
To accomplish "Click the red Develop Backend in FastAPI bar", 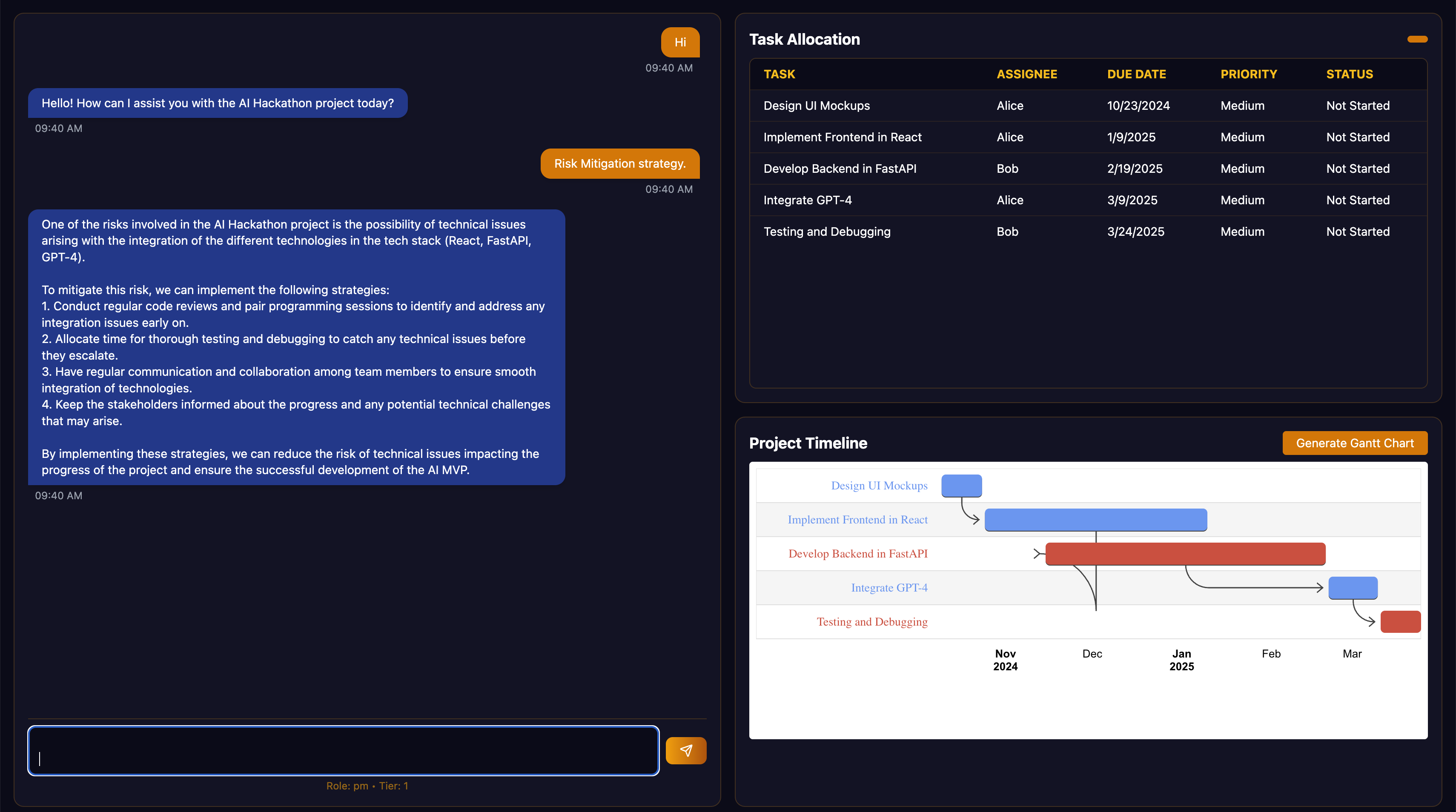I will 1185,554.
